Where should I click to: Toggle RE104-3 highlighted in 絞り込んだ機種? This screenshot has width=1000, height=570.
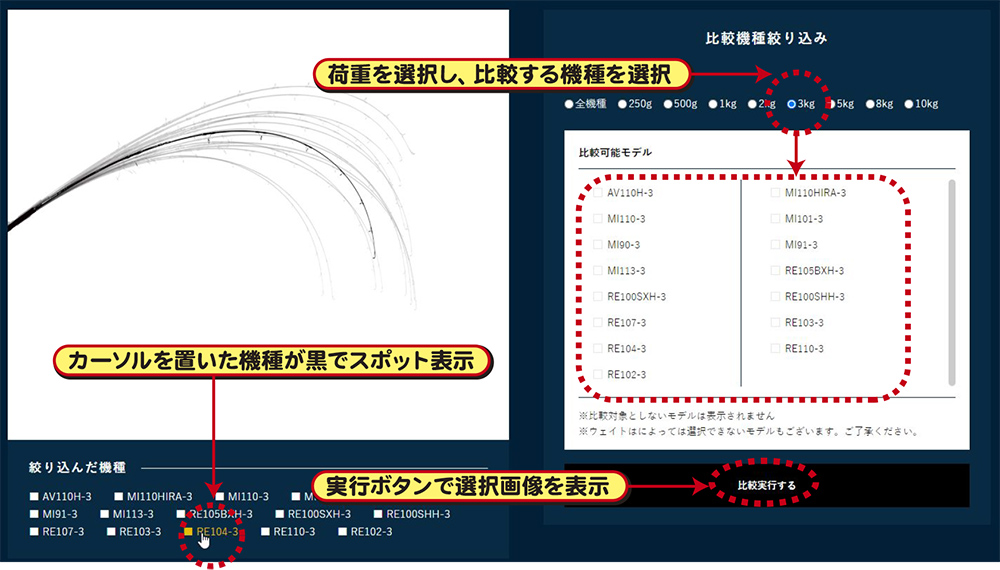click(x=188, y=532)
